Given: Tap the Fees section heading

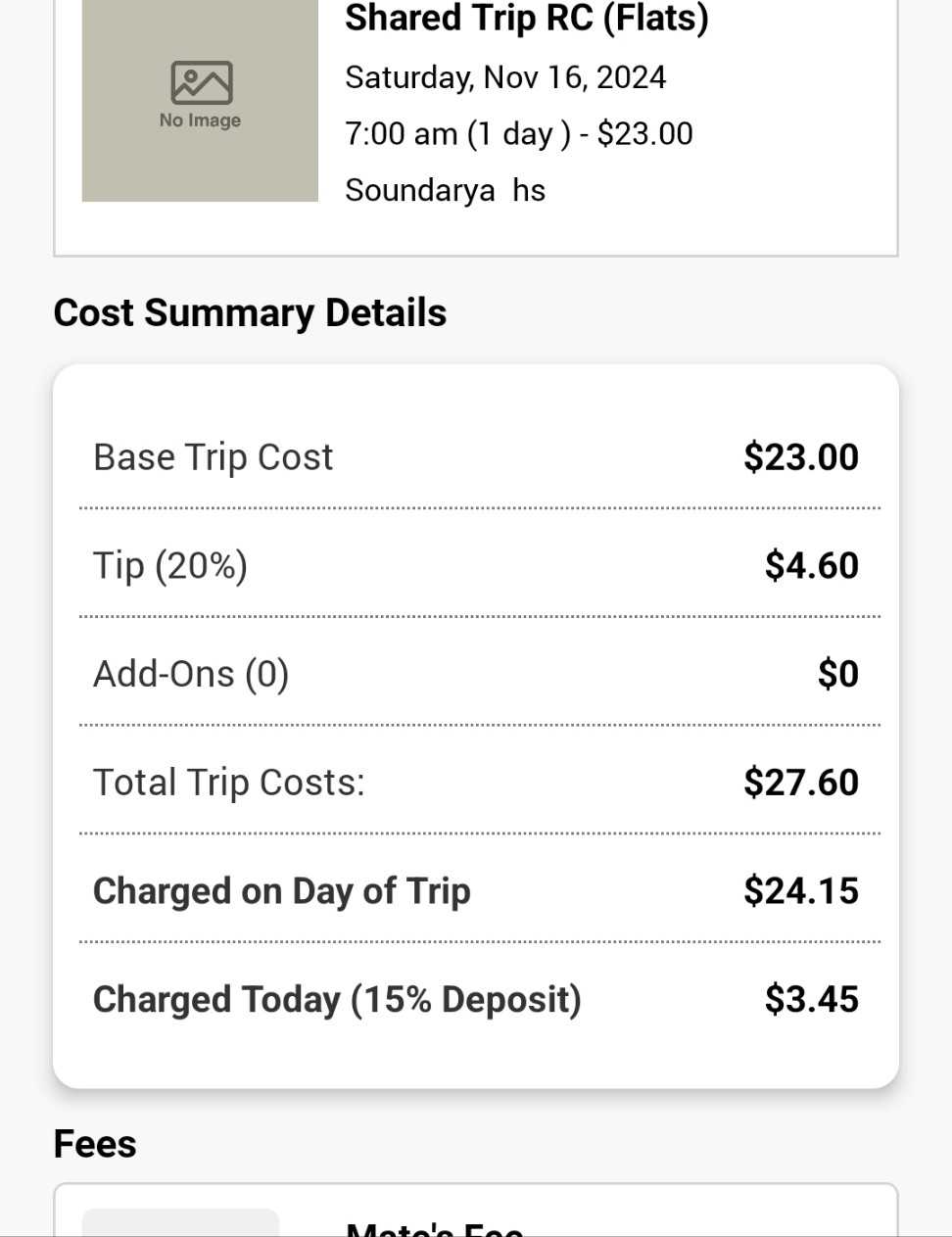Looking at the screenshot, I should click(x=95, y=1144).
